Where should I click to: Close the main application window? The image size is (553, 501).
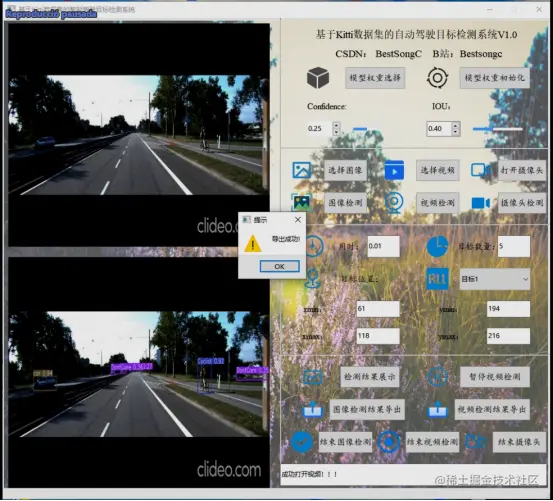[x=539, y=9]
